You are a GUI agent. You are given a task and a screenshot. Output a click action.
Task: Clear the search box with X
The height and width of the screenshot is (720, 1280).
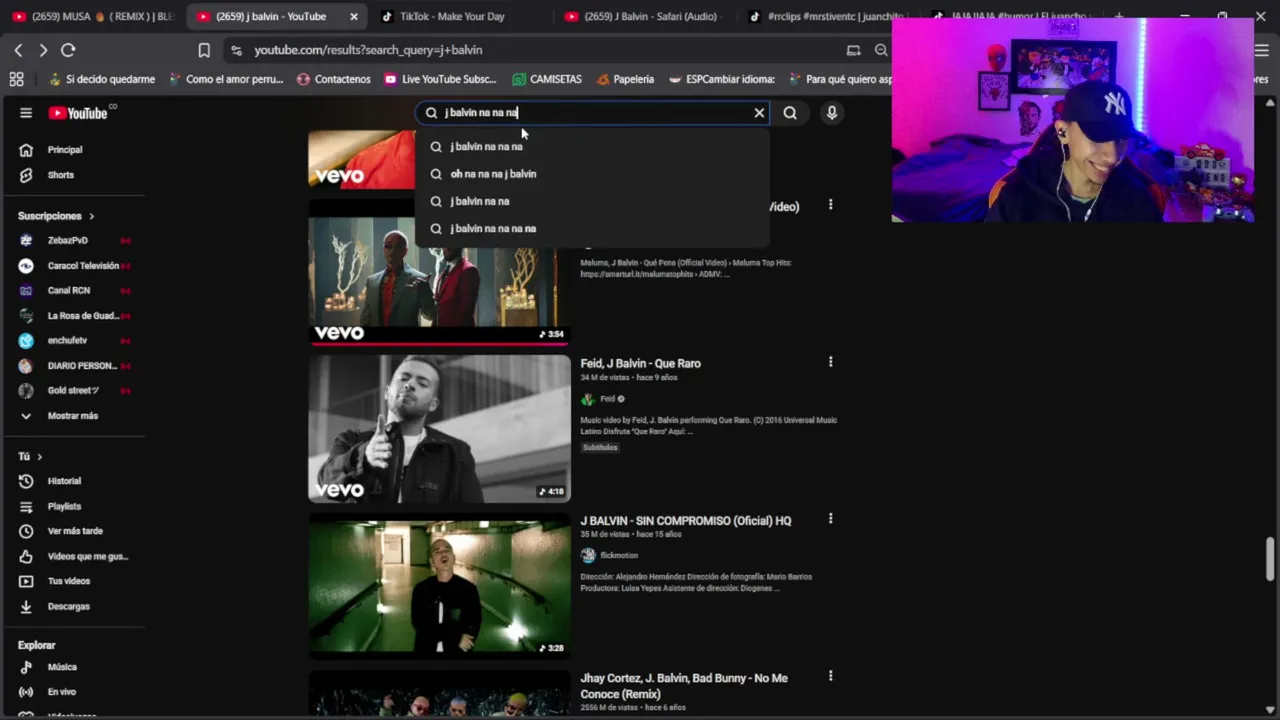click(759, 113)
